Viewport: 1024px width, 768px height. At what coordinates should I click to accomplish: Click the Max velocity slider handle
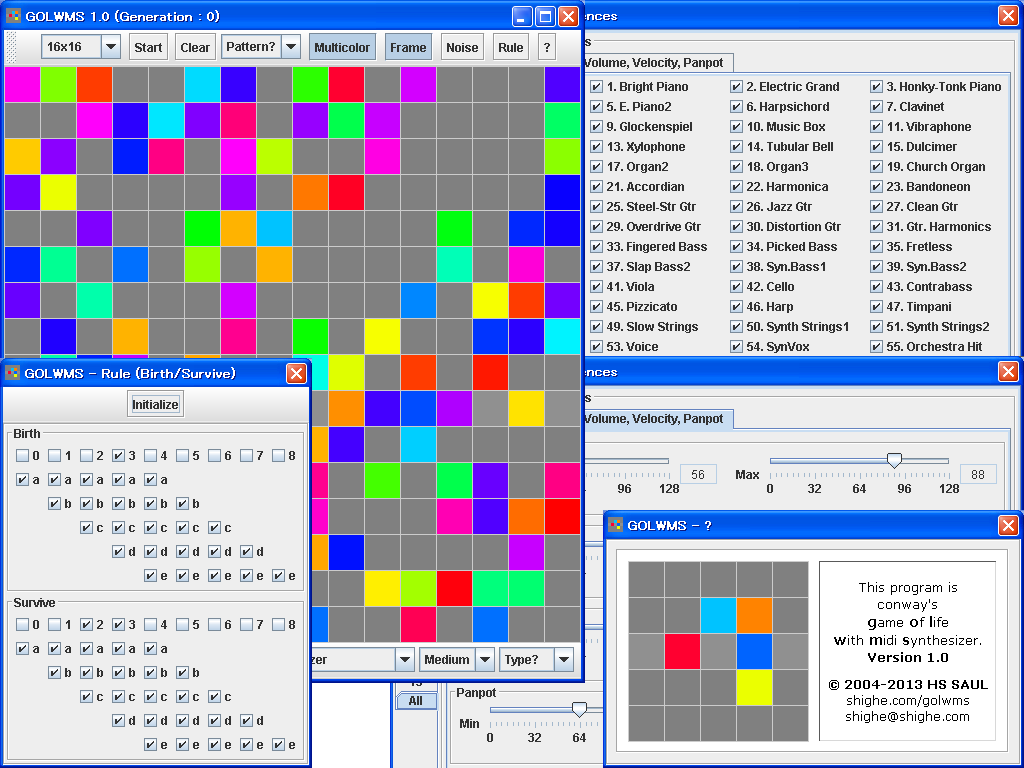[x=893, y=460]
